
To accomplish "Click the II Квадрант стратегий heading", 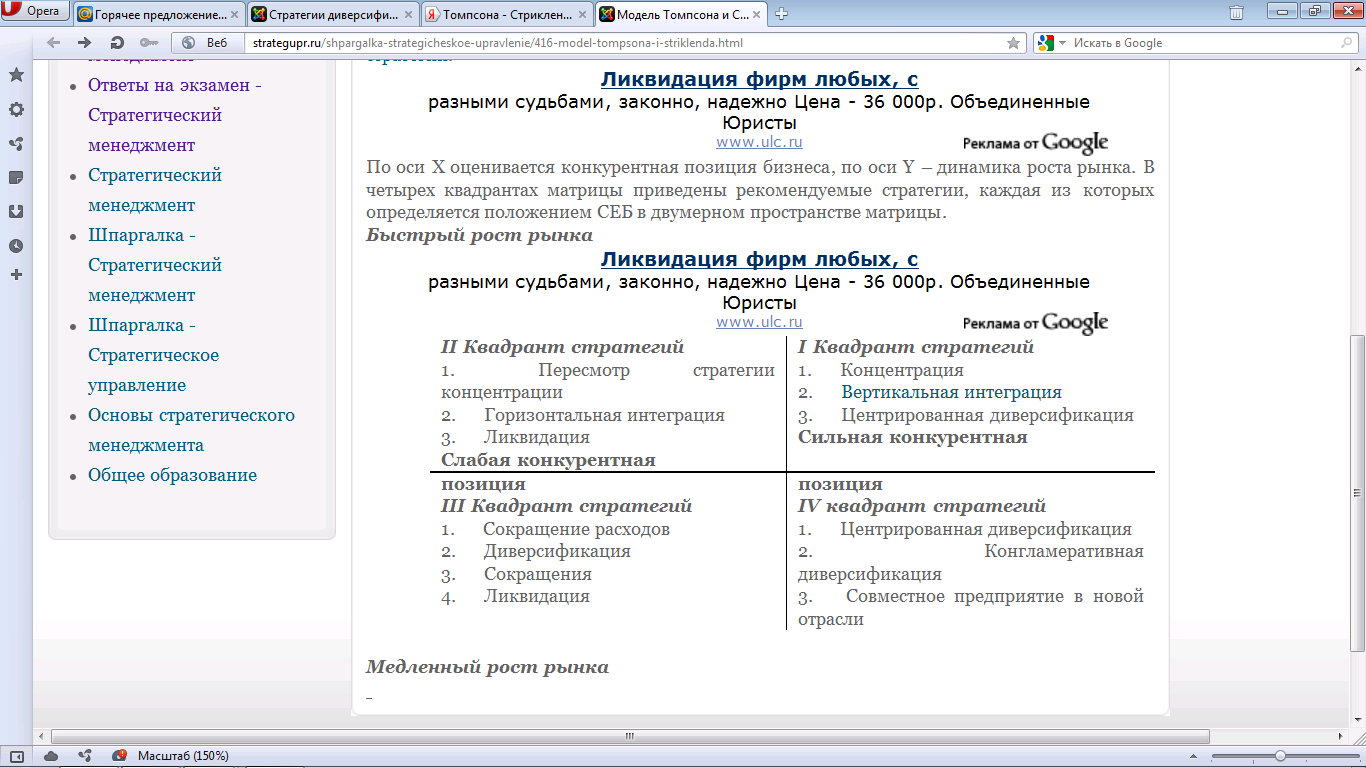I will 562,347.
